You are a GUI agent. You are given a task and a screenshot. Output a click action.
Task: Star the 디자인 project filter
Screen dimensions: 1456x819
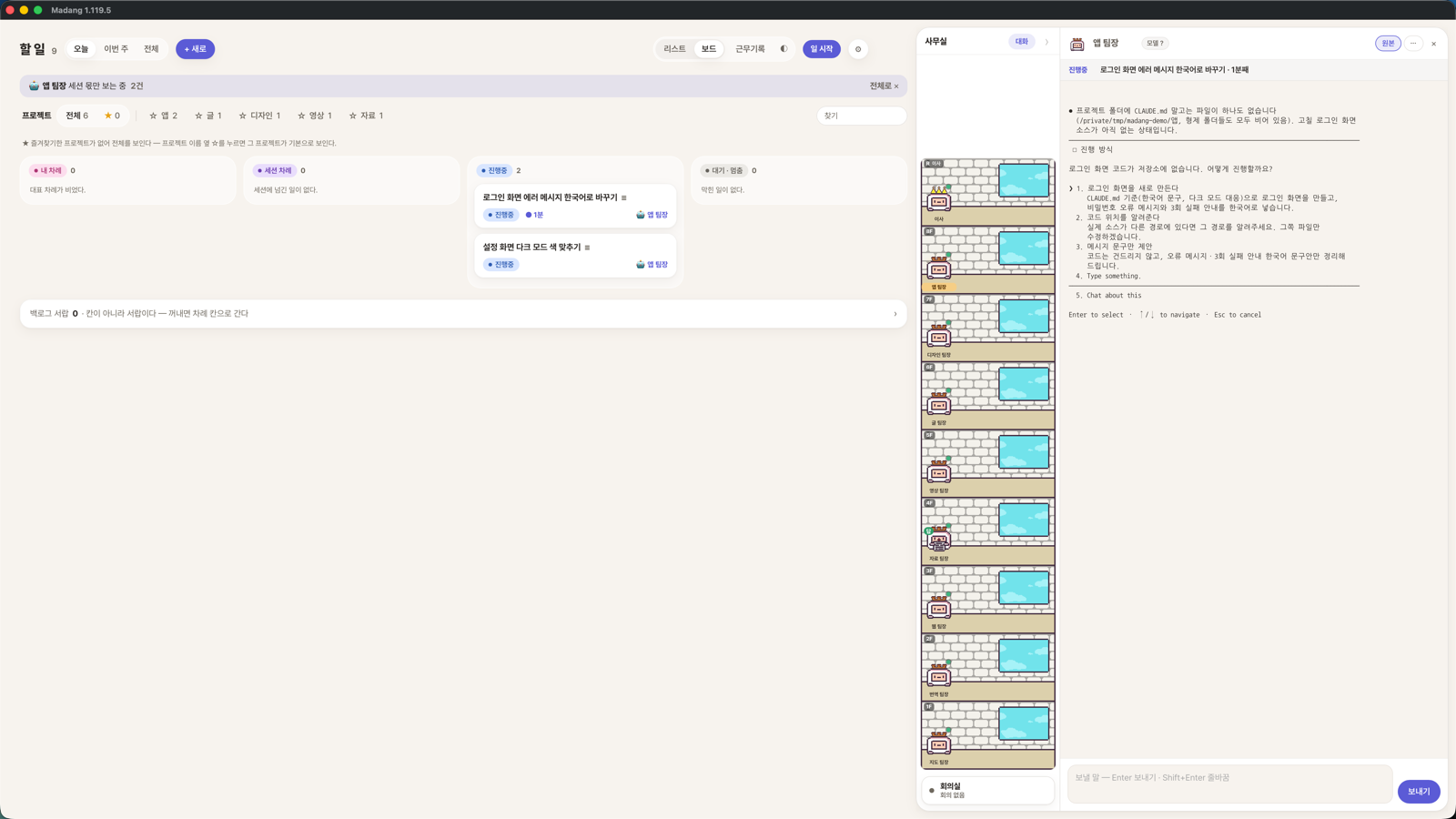(242, 116)
